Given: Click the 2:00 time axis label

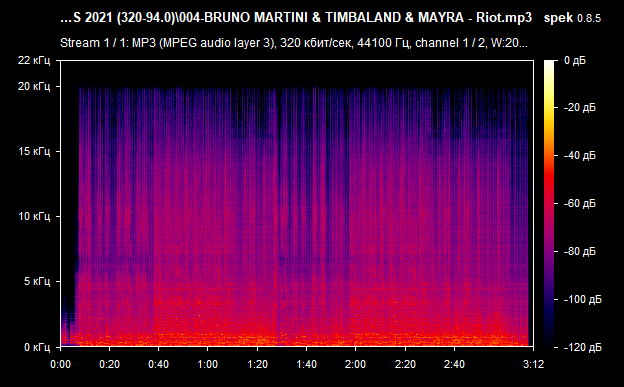Looking at the screenshot, I should [x=355, y=364].
